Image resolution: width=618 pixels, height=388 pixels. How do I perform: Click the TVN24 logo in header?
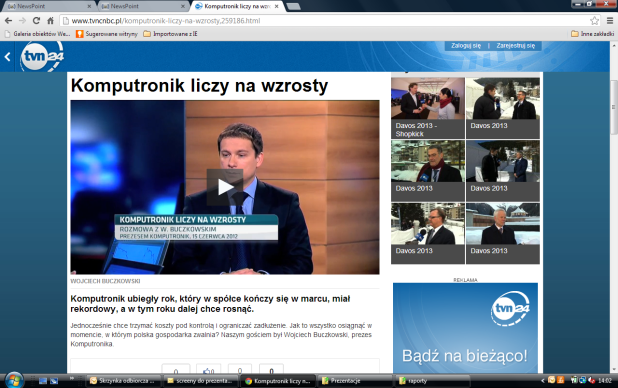tap(41, 57)
